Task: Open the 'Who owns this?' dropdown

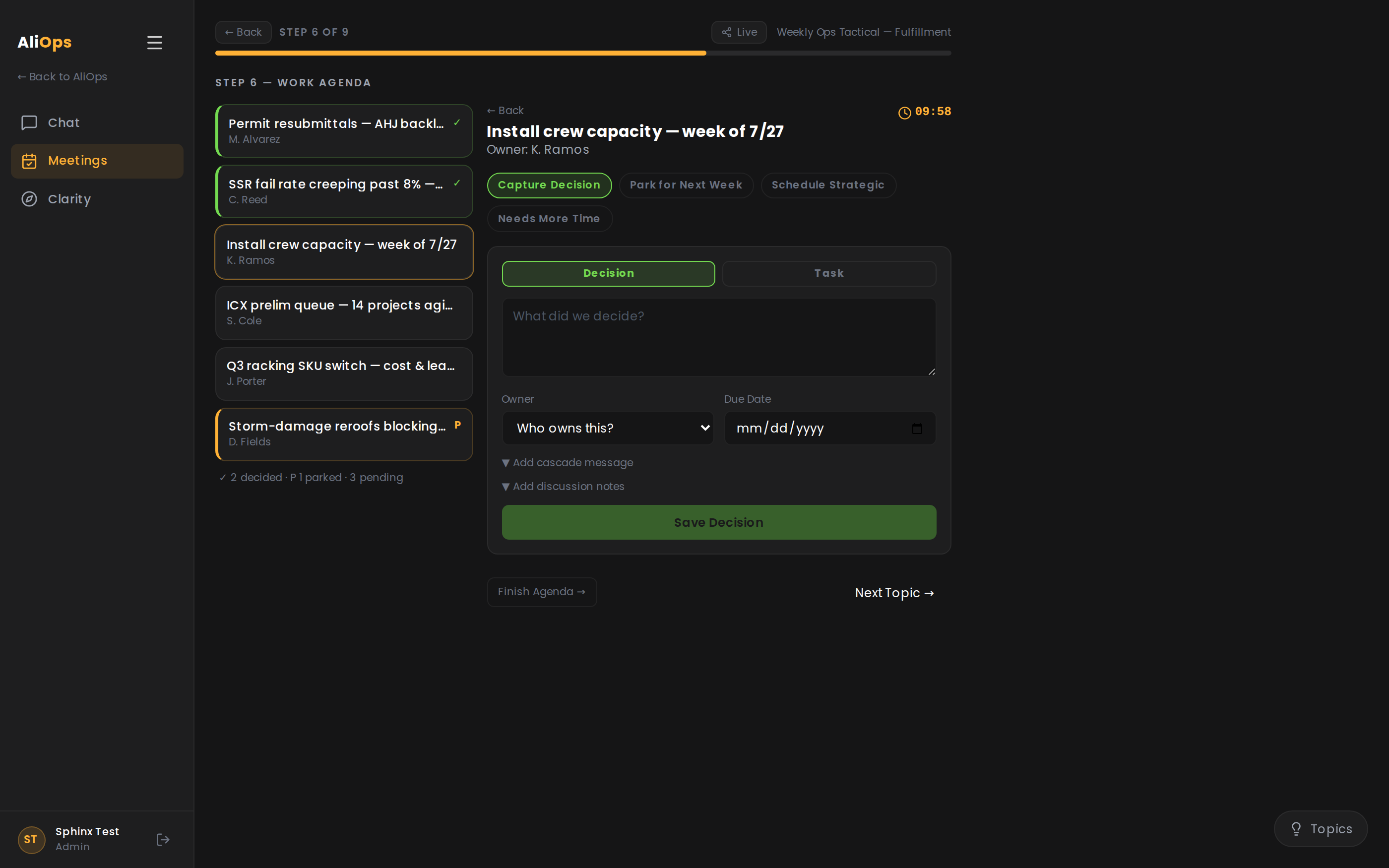Action: tap(608, 428)
